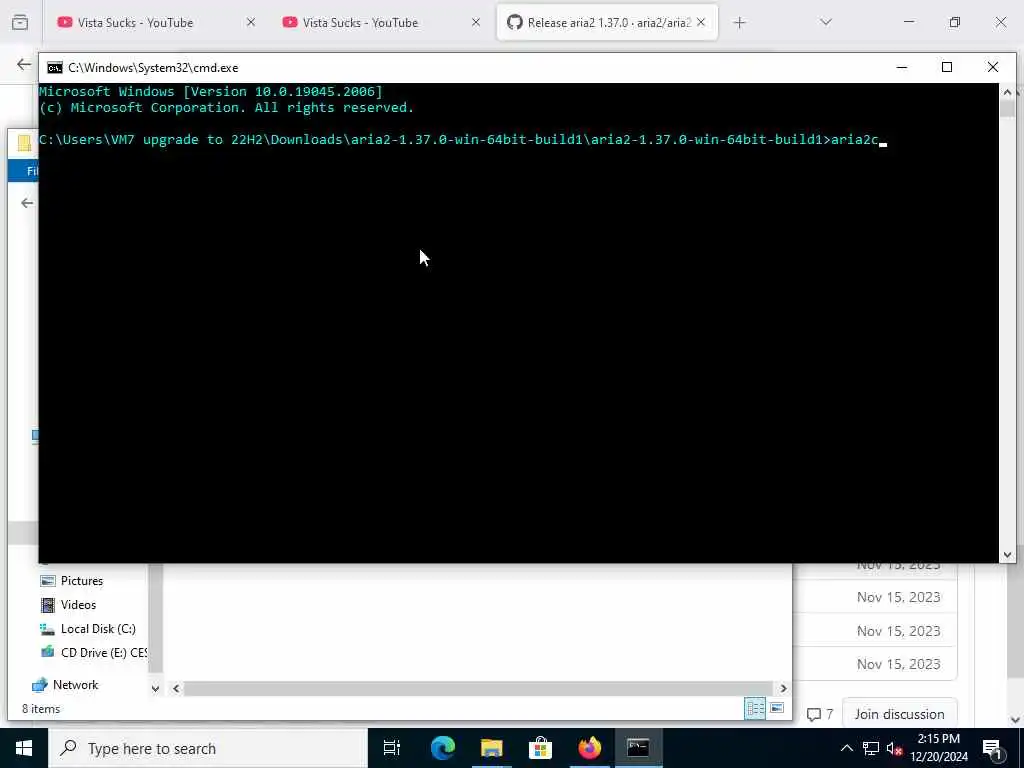Click the Local Disk drive icon
The height and width of the screenshot is (768, 1024).
click(x=48, y=629)
